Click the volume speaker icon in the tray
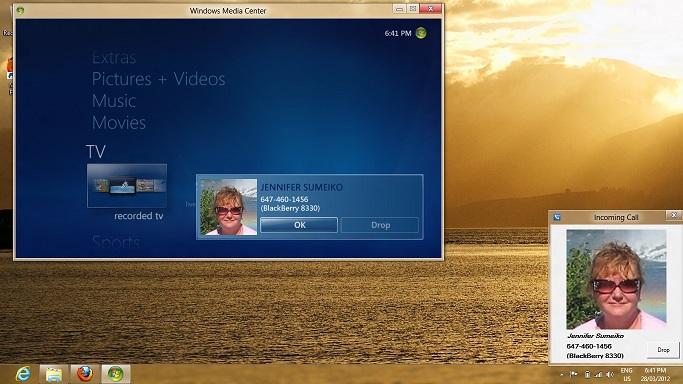This screenshot has width=683, height=384. (x=610, y=374)
